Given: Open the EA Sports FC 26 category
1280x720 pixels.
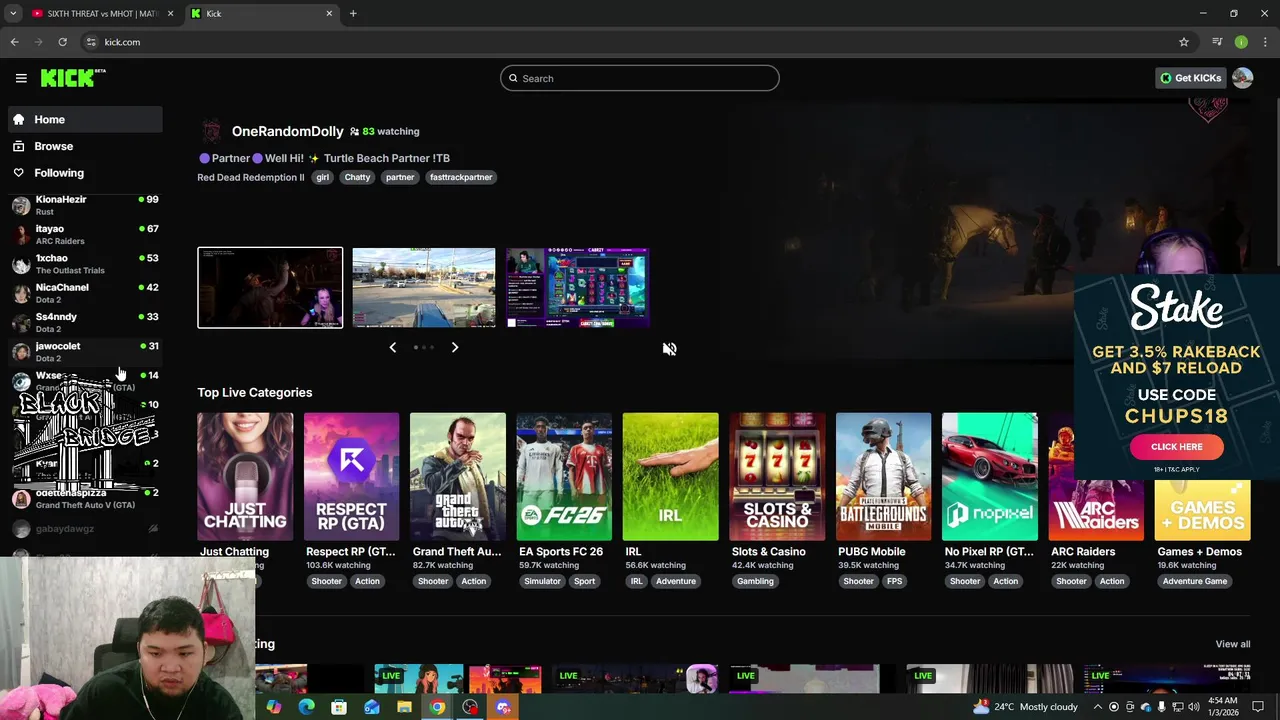Looking at the screenshot, I should click(564, 477).
